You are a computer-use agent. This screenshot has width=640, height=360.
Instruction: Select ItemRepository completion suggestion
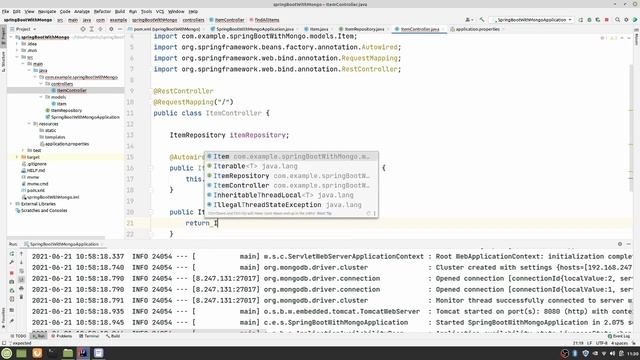pyautogui.click(x=291, y=176)
